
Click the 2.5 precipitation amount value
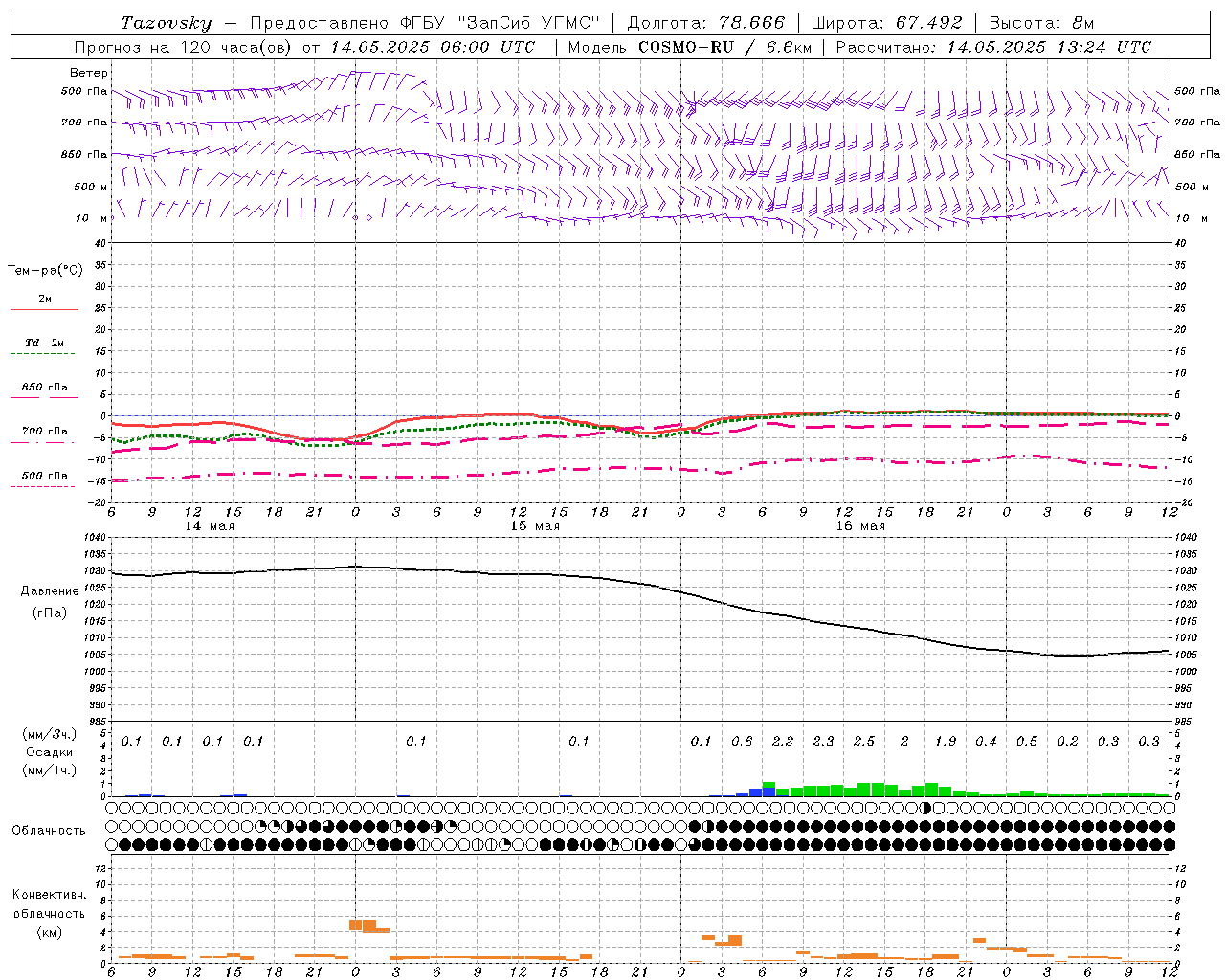tap(864, 742)
